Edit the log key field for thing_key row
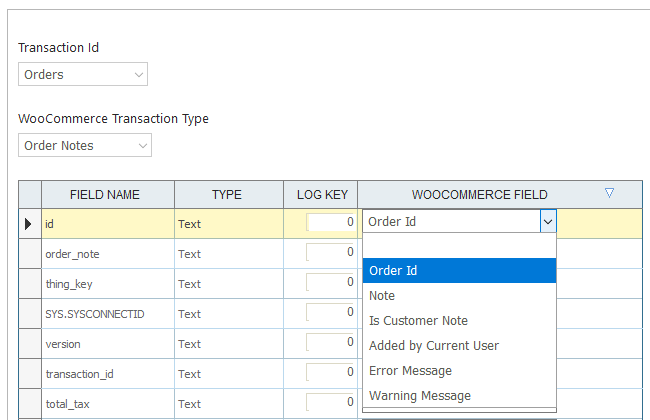Viewport: 650px width, 420px height. (x=330, y=282)
